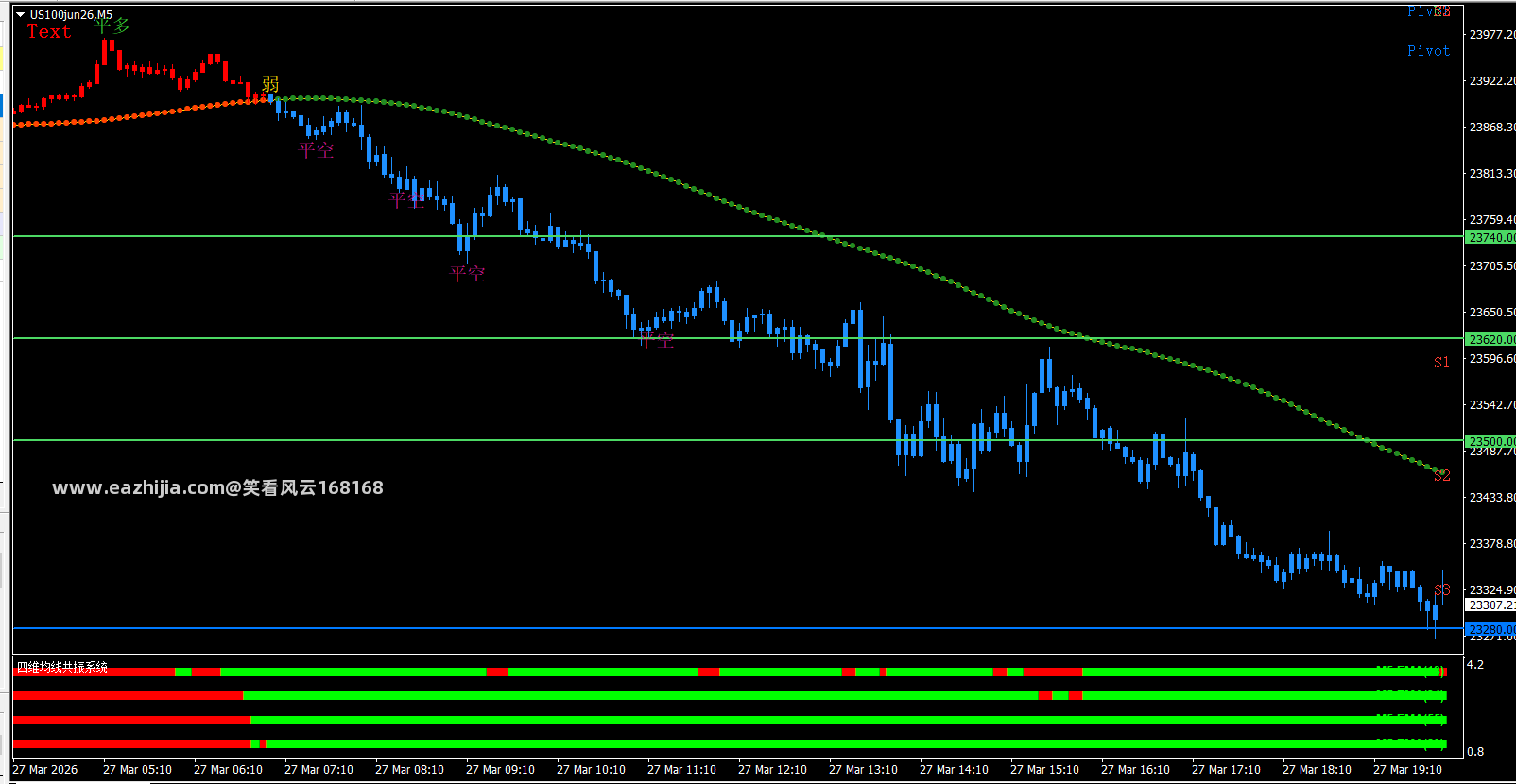Select the red S1 support label
The height and width of the screenshot is (784, 1516).
click(1441, 362)
